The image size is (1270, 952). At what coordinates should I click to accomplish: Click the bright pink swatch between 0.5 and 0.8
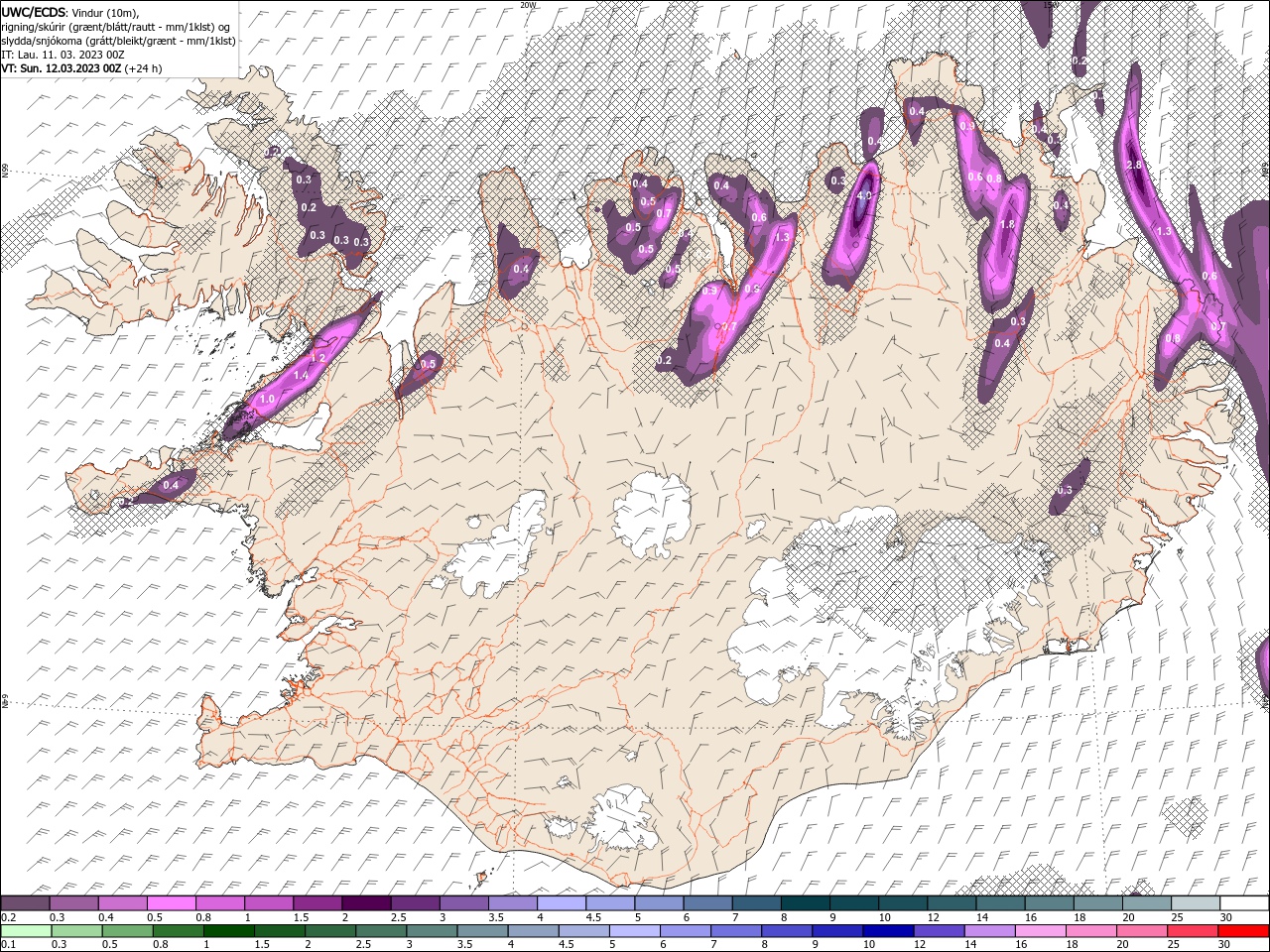coord(171,903)
